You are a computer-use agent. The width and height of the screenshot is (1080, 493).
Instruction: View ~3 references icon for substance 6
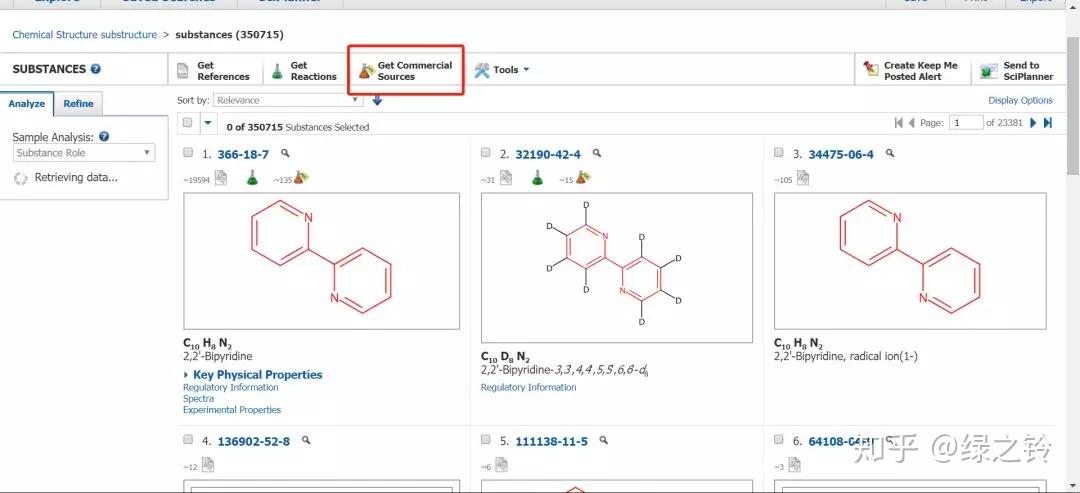795,465
